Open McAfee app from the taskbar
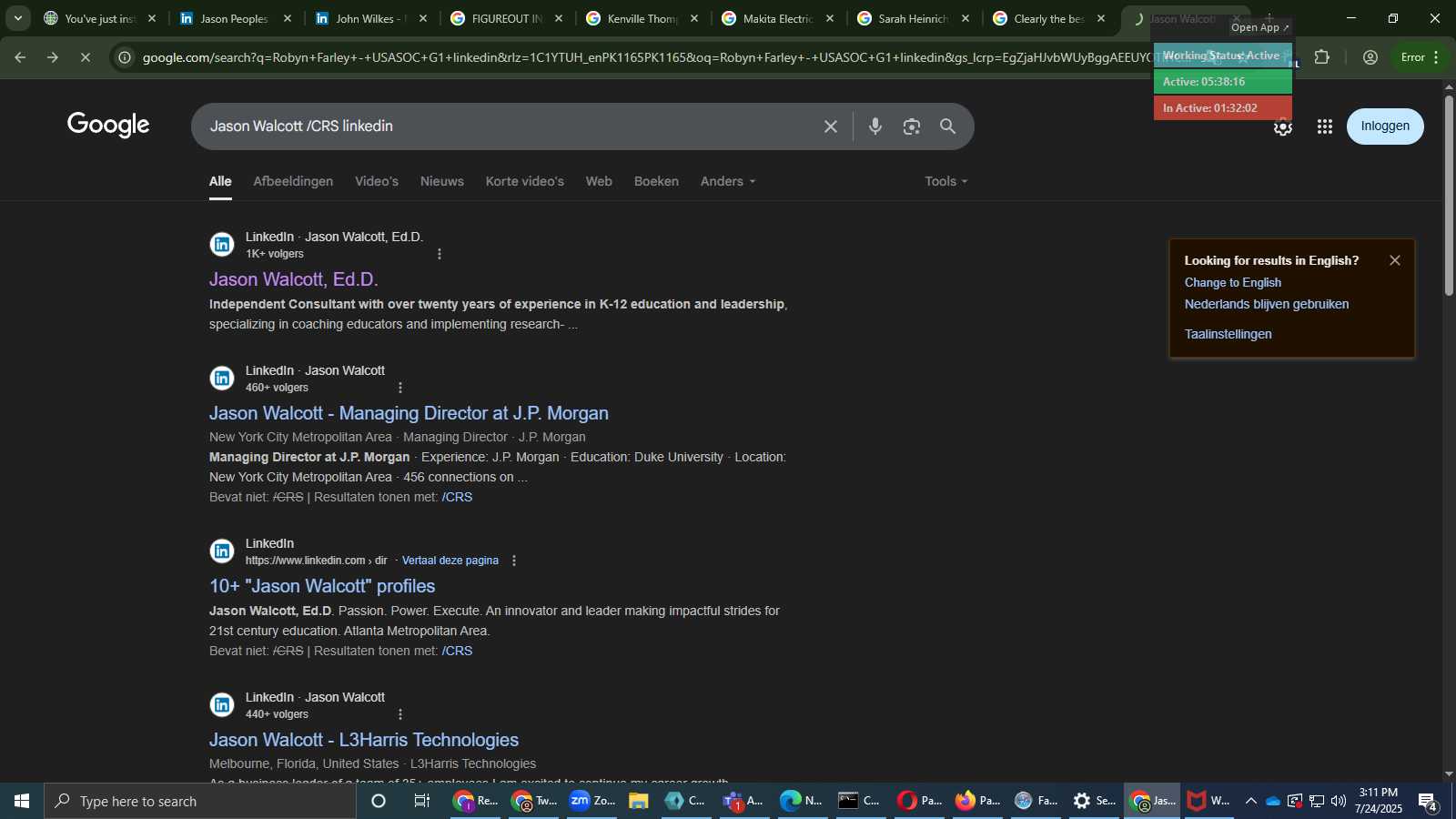1456x819 pixels. (x=1209, y=801)
